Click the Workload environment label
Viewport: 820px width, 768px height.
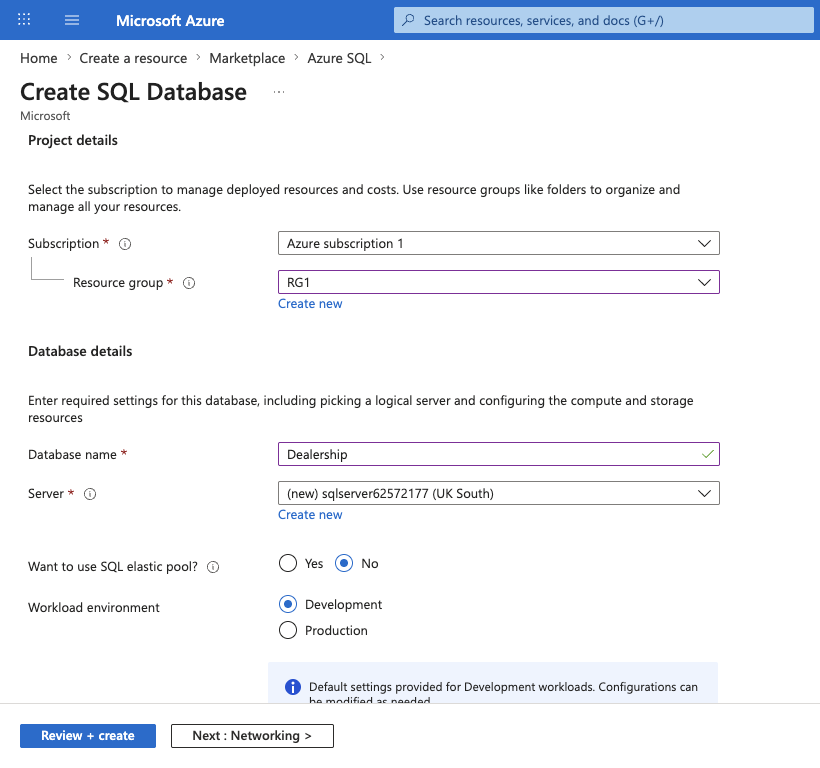point(94,607)
